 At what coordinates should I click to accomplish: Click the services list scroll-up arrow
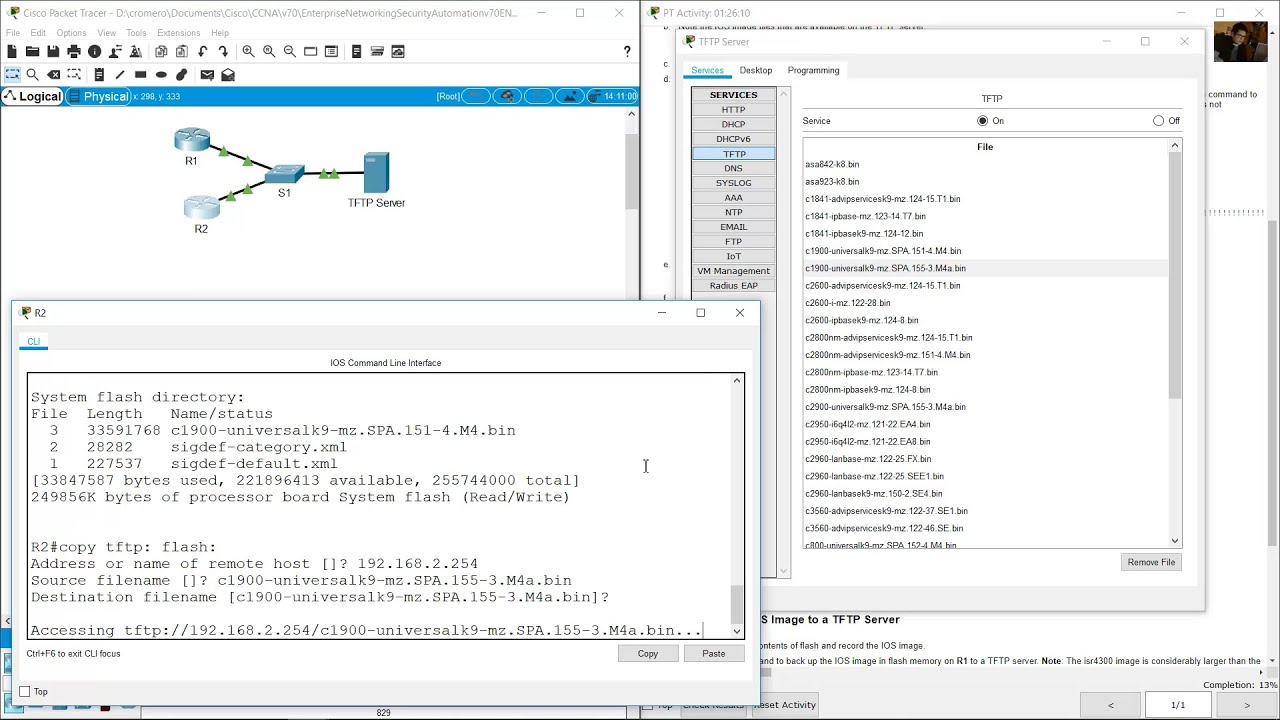783,94
